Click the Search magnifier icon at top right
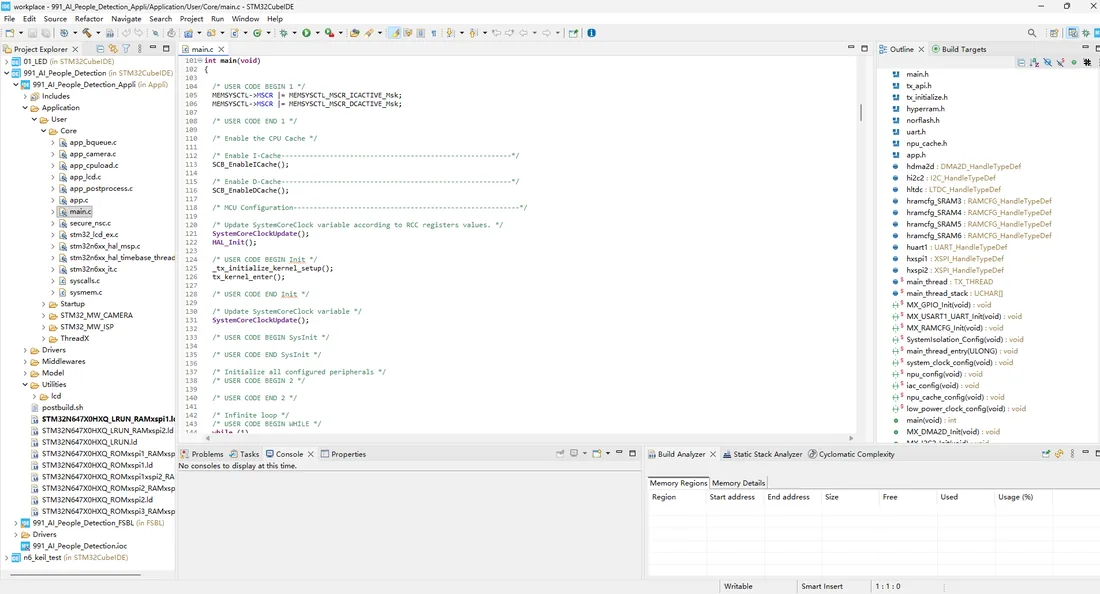 (1031, 33)
